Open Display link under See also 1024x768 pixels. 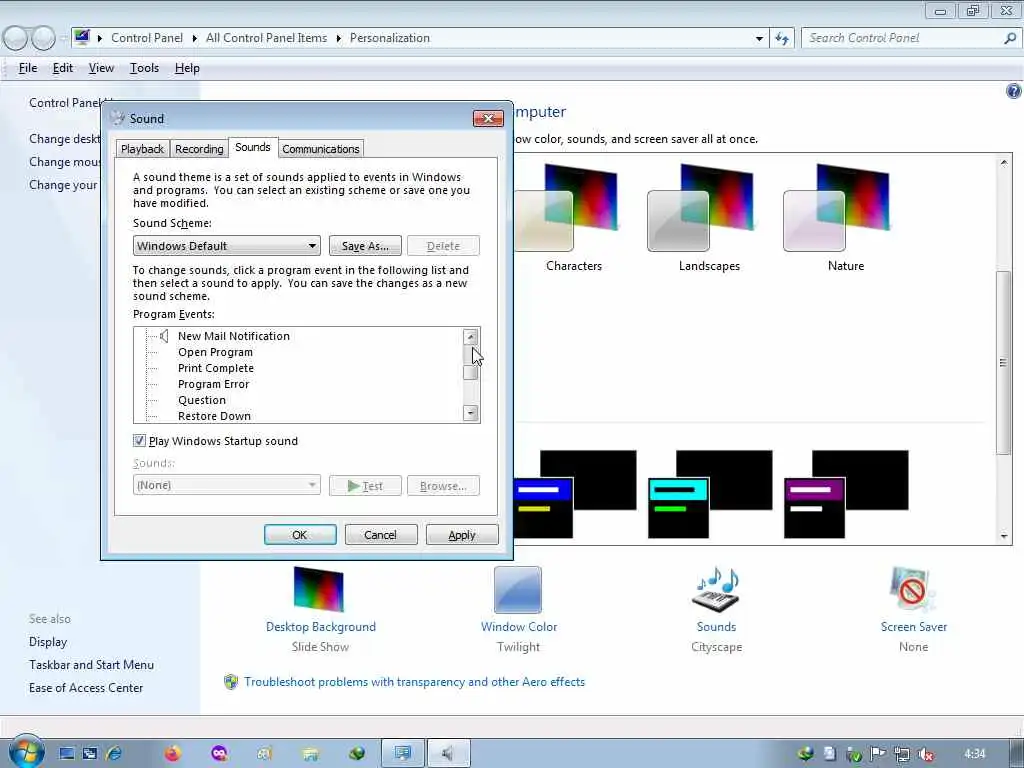click(48, 642)
